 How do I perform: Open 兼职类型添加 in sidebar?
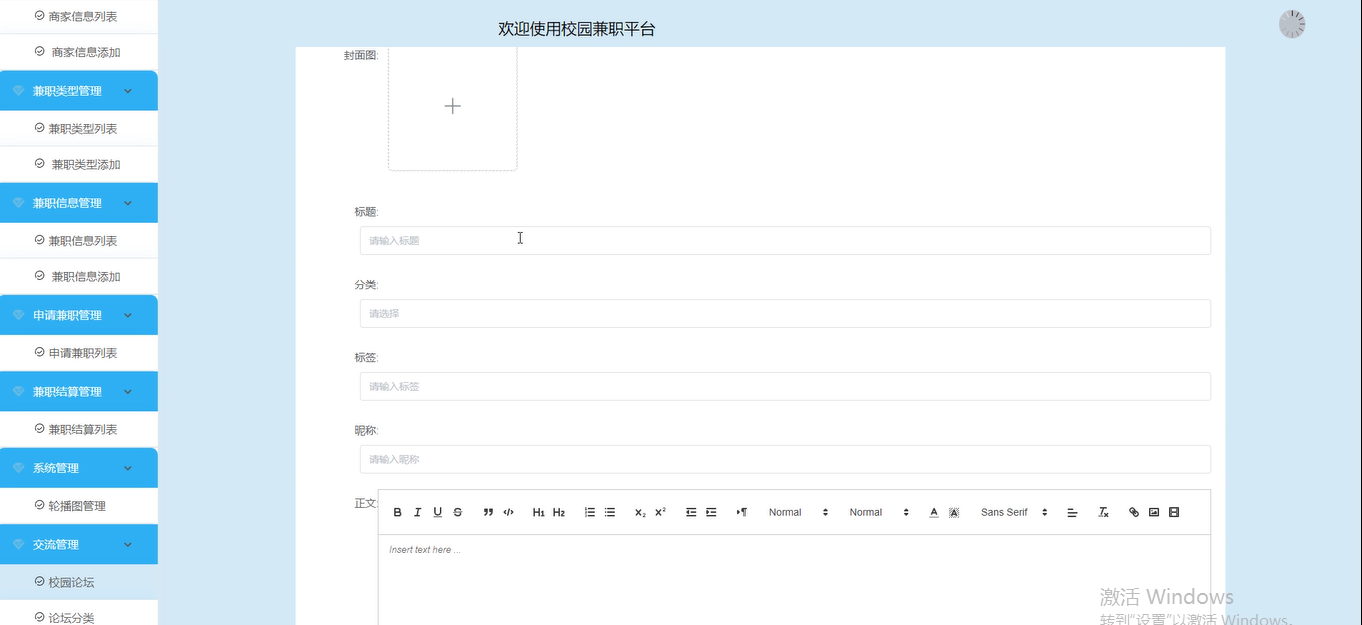[x=79, y=164]
